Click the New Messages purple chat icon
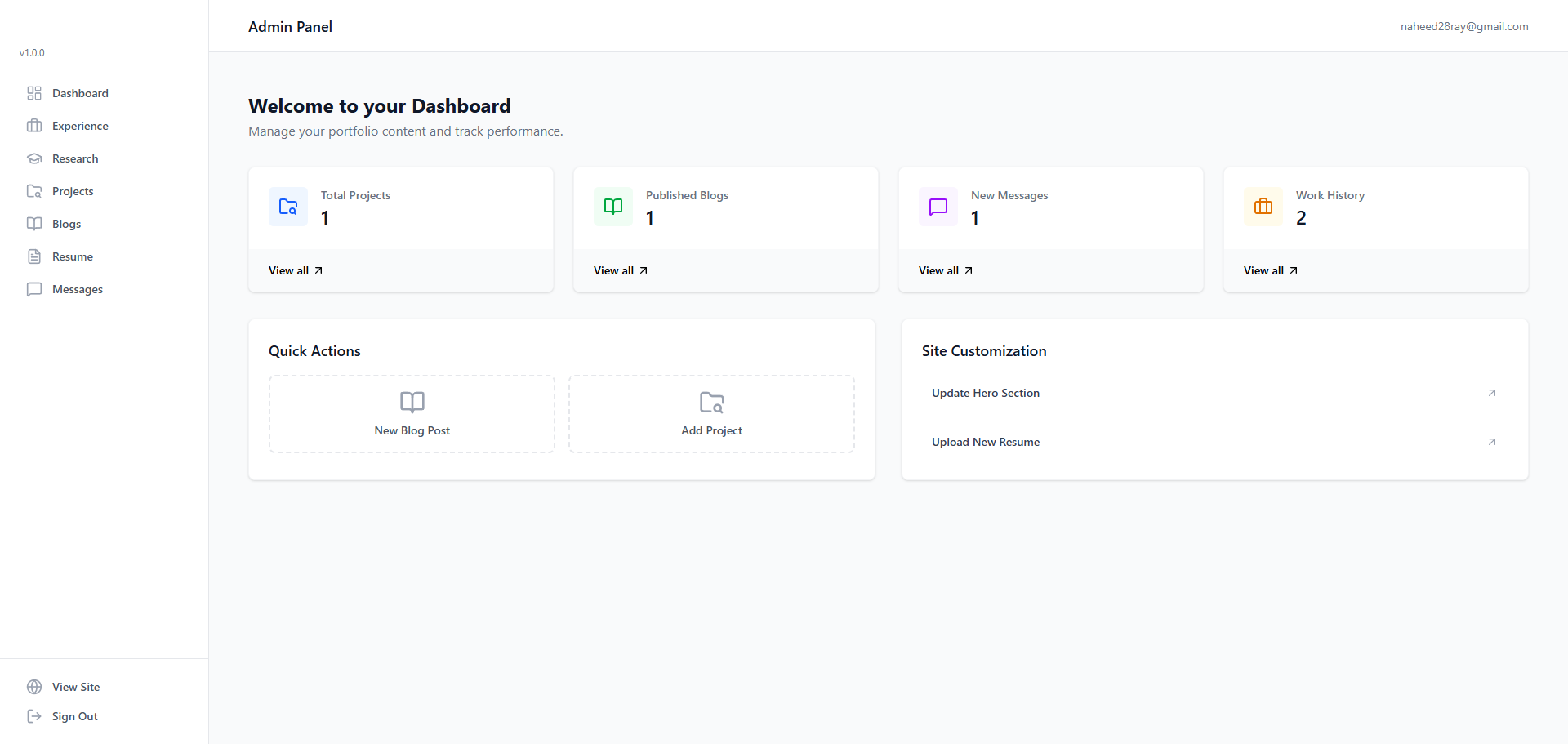 [x=938, y=207]
